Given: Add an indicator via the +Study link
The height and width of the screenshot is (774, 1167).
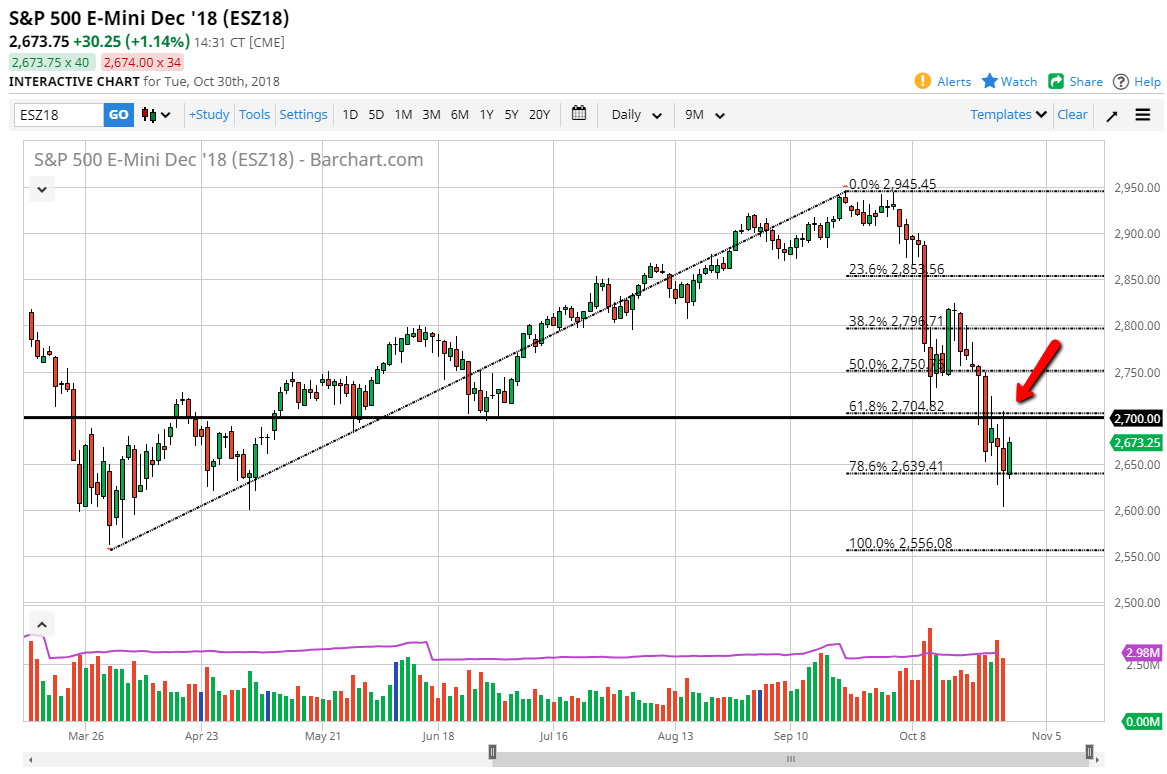Looking at the screenshot, I should (x=208, y=114).
